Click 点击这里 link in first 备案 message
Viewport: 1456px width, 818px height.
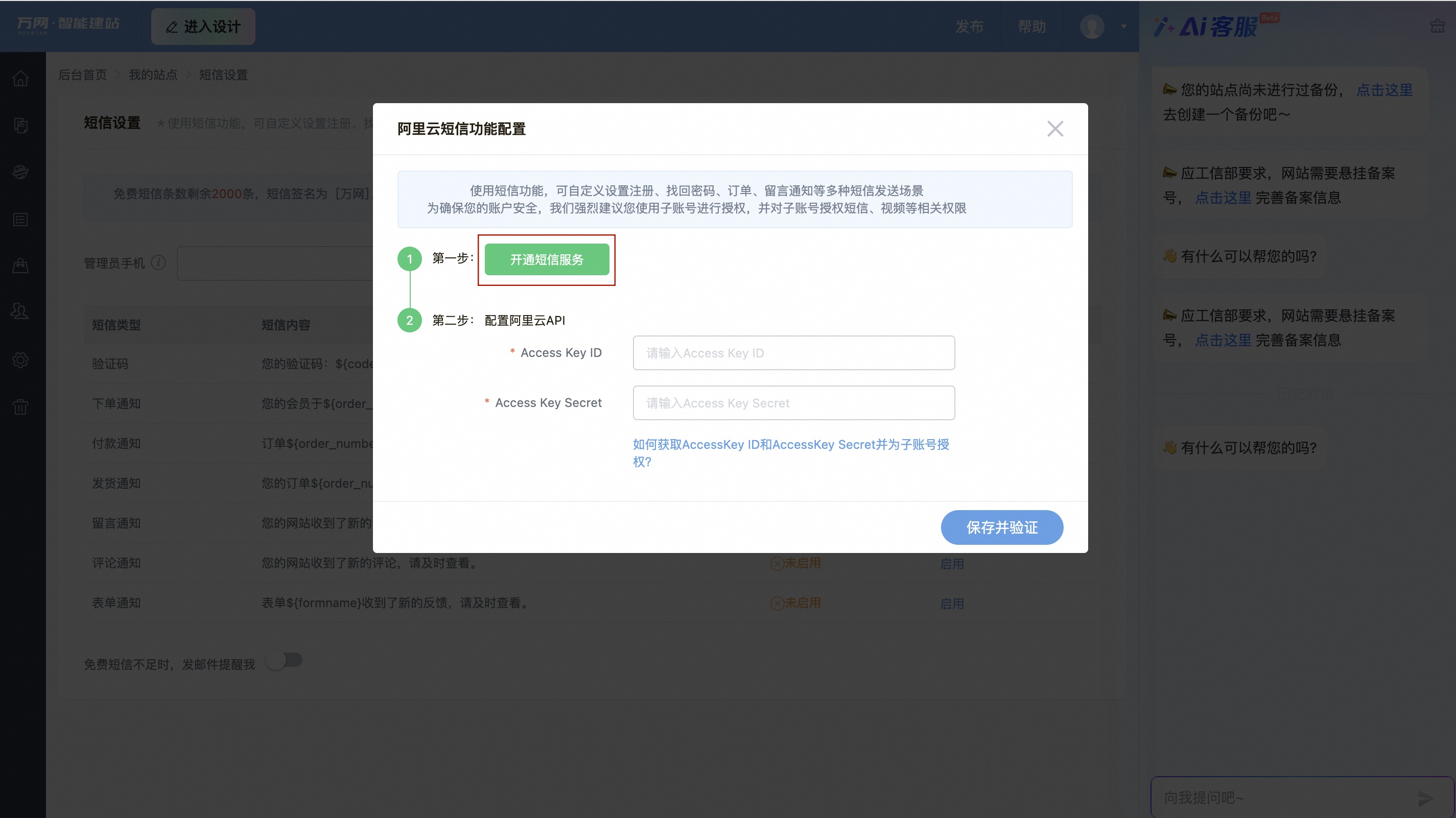[1223, 198]
